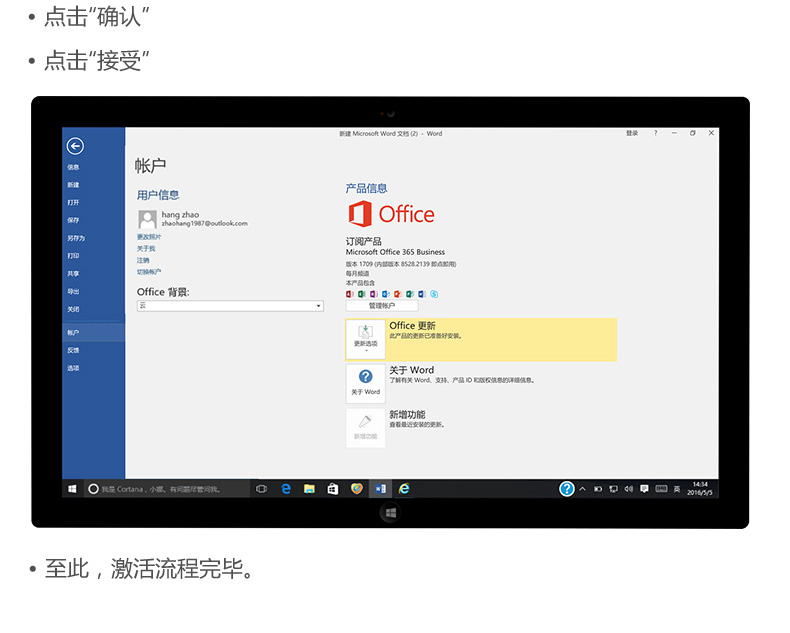Launch Edge from the taskbar

click(286, 489)
